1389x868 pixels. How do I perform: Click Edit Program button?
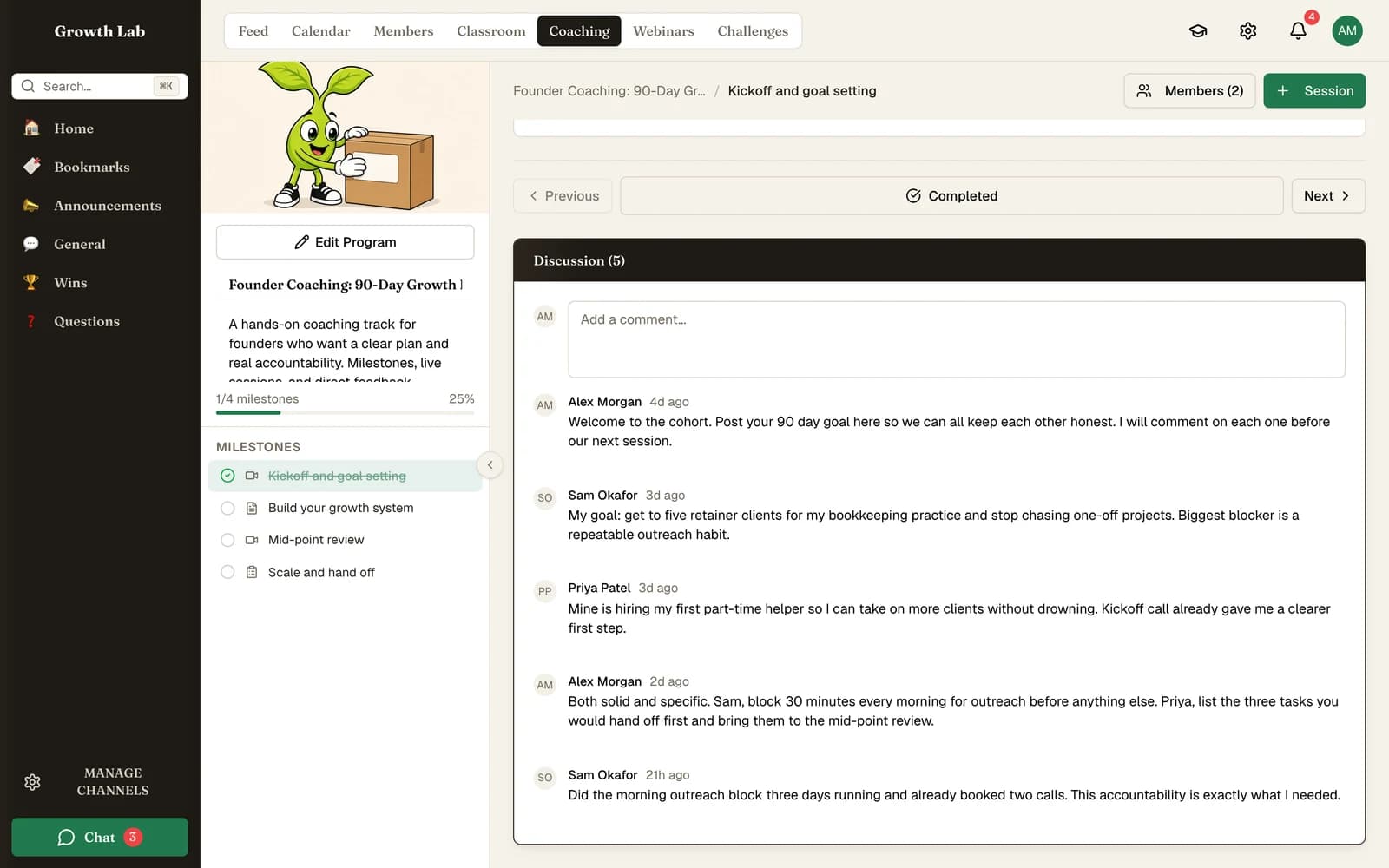346,242
